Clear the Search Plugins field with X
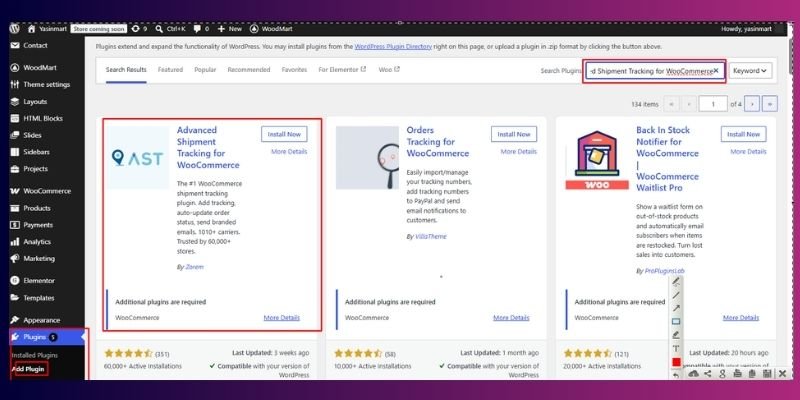This screenshot has width=800, height=400. click(x=716, y=71)
